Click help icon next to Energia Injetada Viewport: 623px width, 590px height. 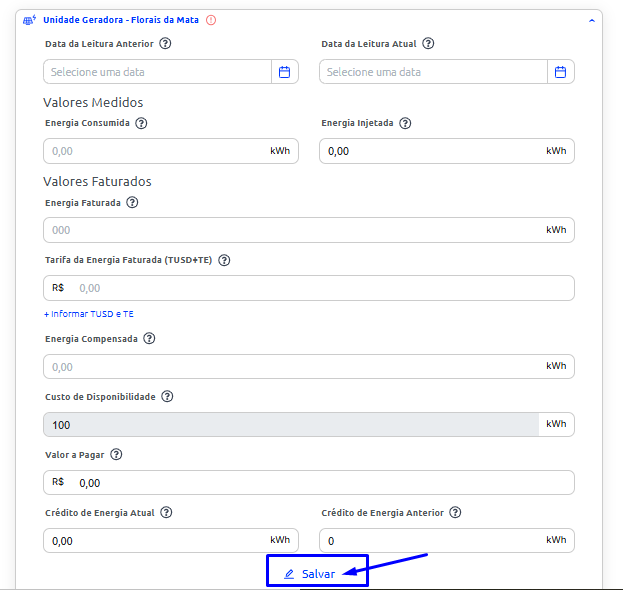(x=405, y=123)
